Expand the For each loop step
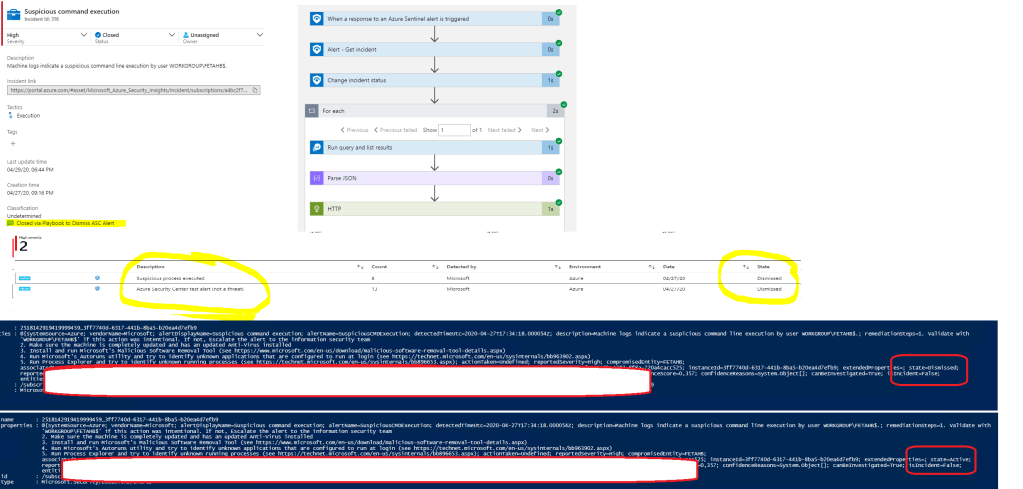1023x489 pixels. [430, 111]
